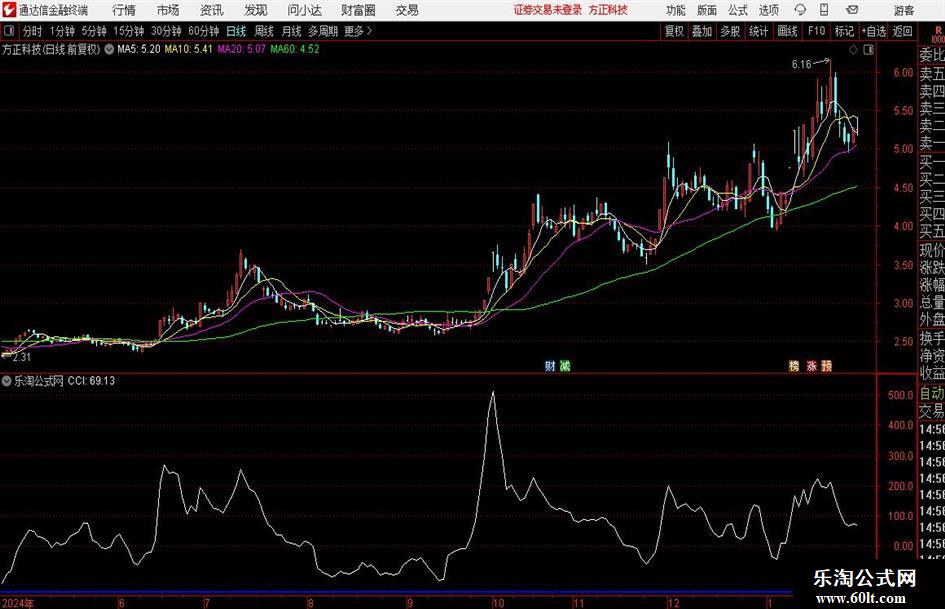The image size is (945, 609).
Task: Click the 涨 info marker on chart
Action: pyautogui.click(x=811, y=366)
